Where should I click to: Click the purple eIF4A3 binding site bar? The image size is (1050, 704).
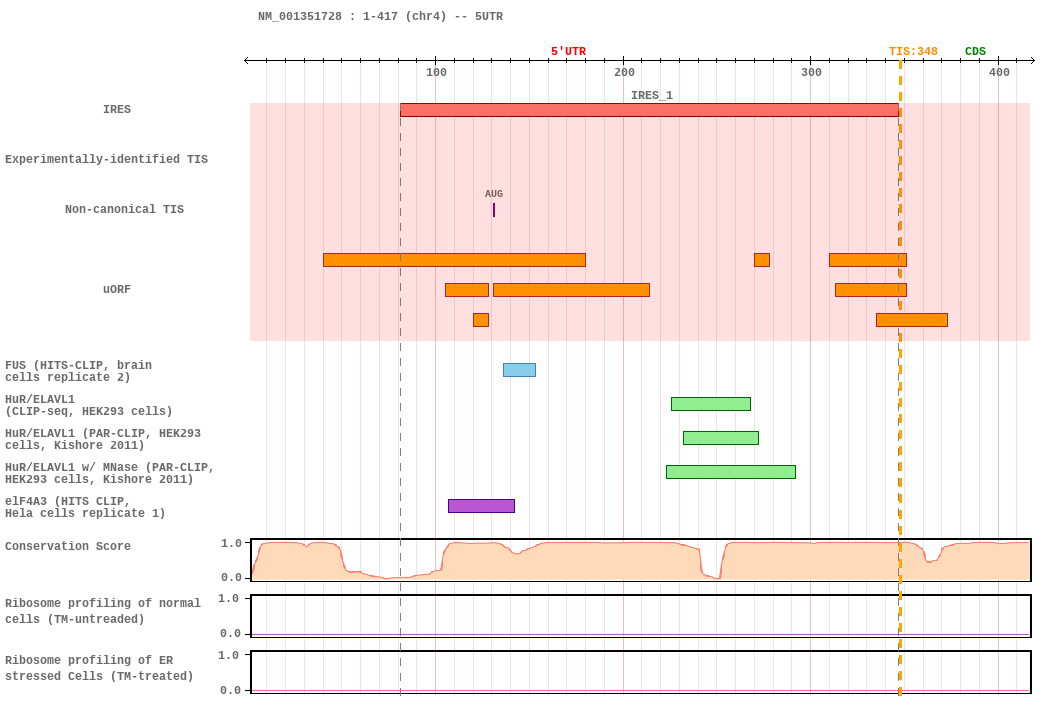(481, 506)
